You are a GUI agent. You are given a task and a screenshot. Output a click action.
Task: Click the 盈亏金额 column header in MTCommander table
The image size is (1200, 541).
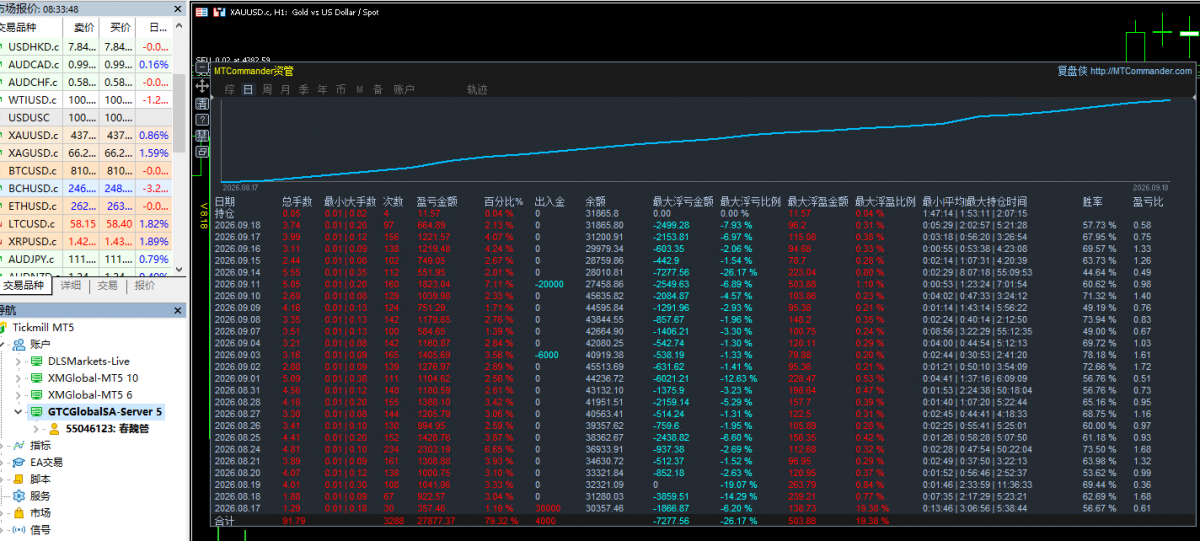pyautogui.click(x=437, y=202)
